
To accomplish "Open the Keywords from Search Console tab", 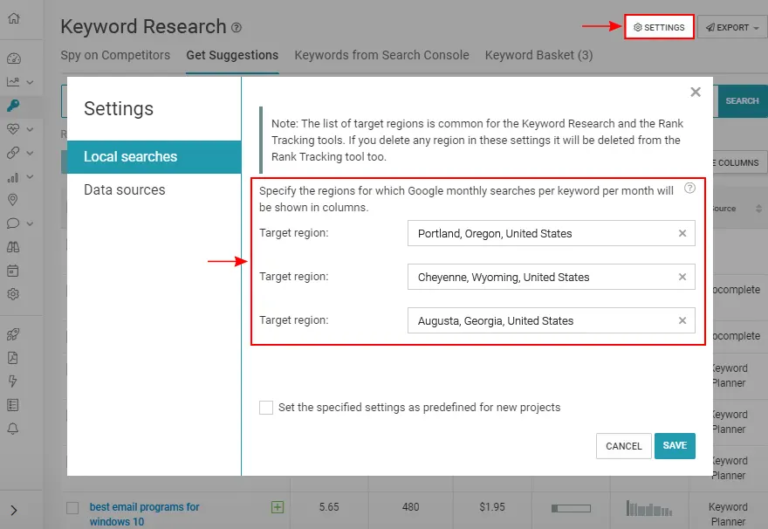I will tap(381, 55).
